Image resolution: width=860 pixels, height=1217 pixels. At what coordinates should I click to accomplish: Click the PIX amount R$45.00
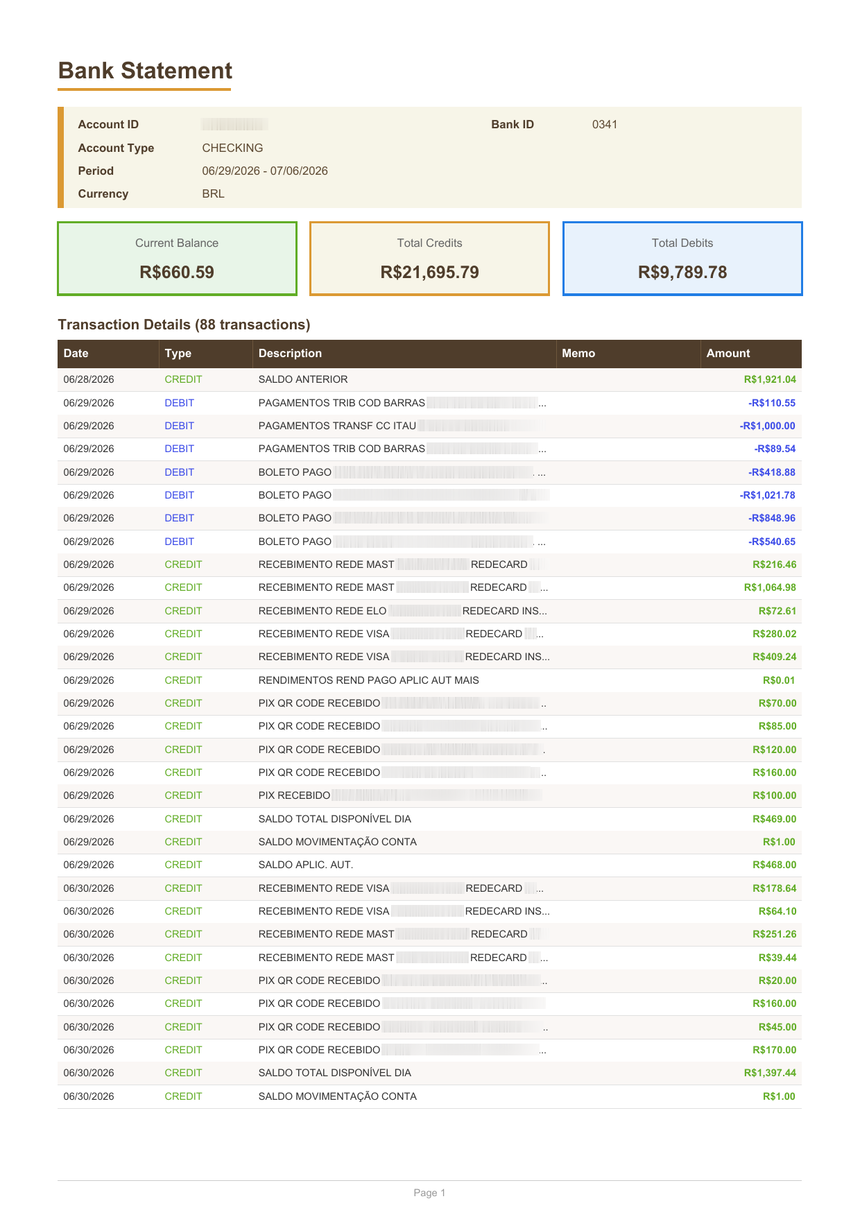pyautogui.click(x=777, y=1027)
